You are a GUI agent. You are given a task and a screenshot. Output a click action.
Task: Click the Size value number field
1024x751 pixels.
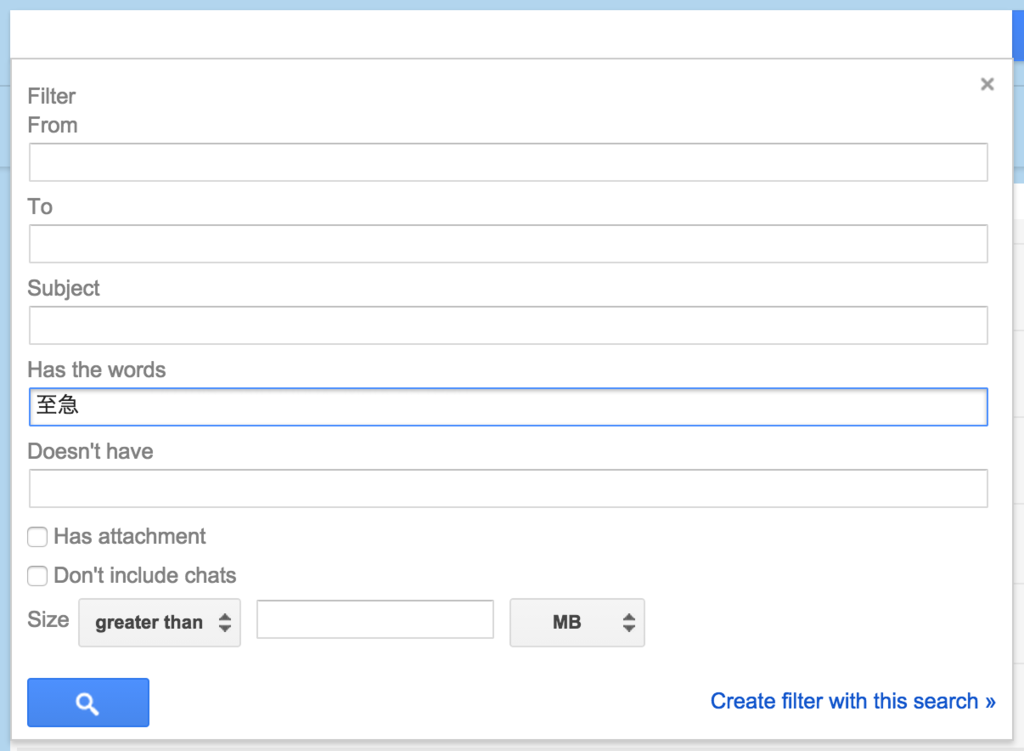coord(375,620)
